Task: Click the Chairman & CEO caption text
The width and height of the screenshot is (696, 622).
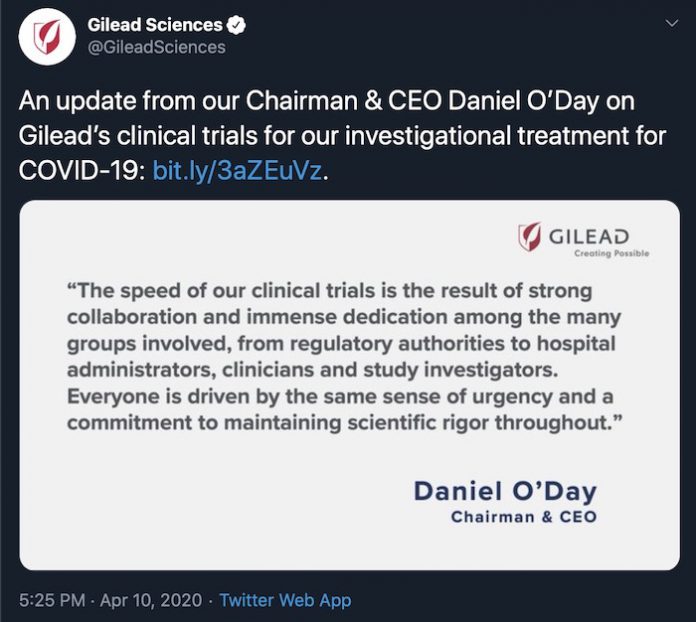Action: [x=524, y=517]
